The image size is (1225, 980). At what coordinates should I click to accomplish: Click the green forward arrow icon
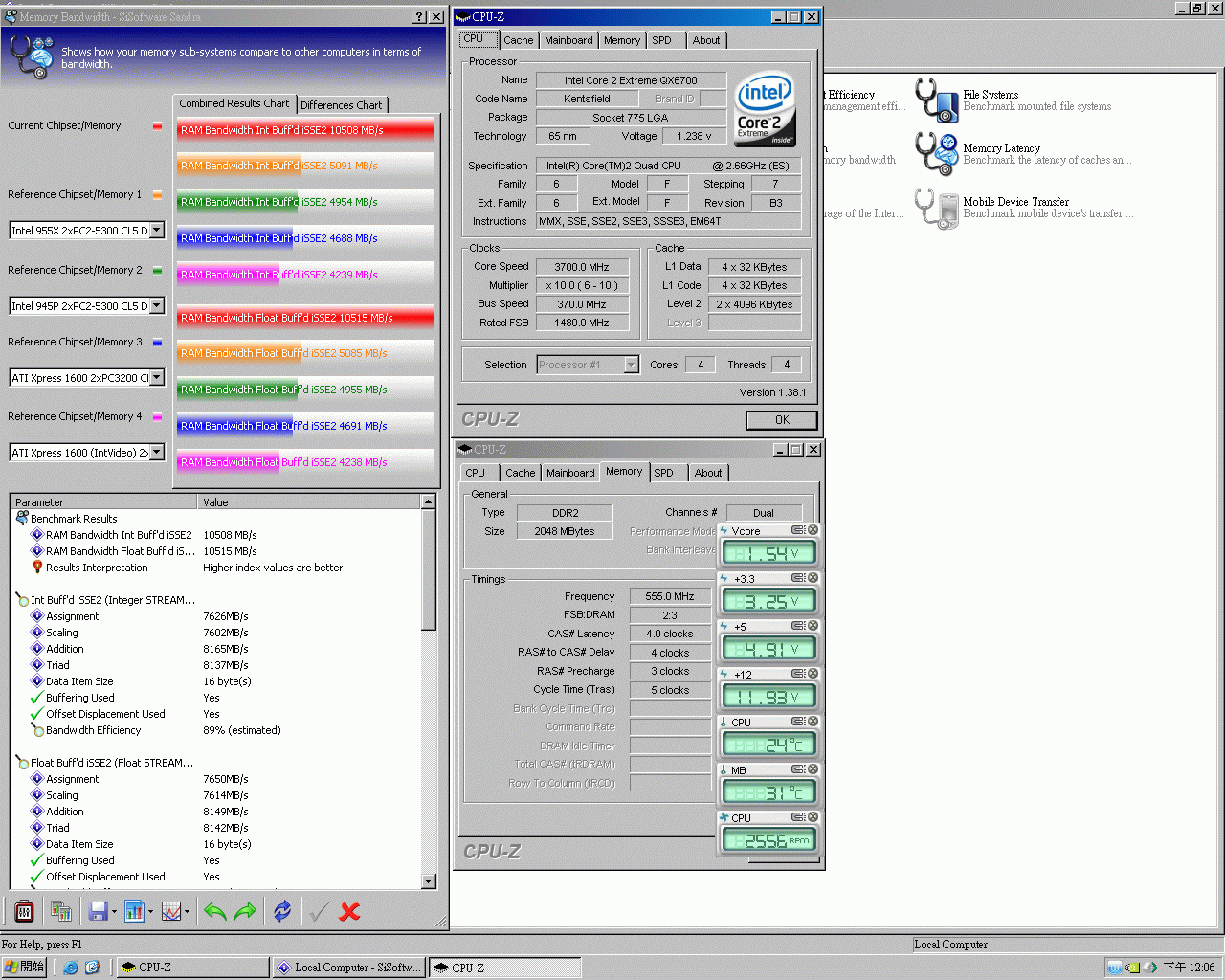(x=245, y=912)
